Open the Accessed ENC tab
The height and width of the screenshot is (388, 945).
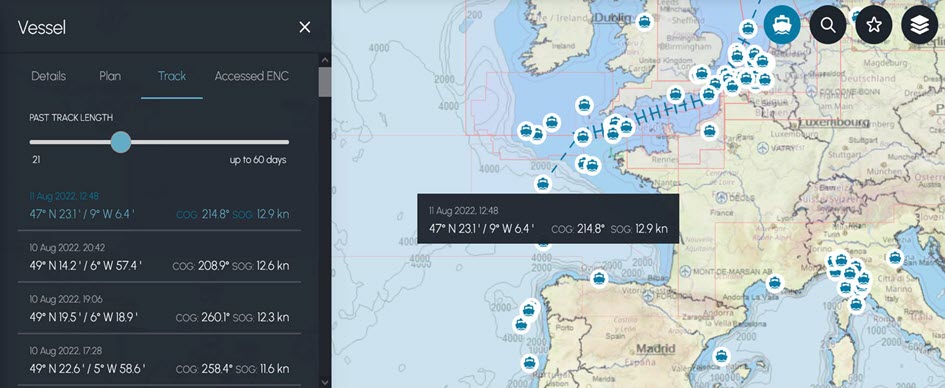pos(252,76)
